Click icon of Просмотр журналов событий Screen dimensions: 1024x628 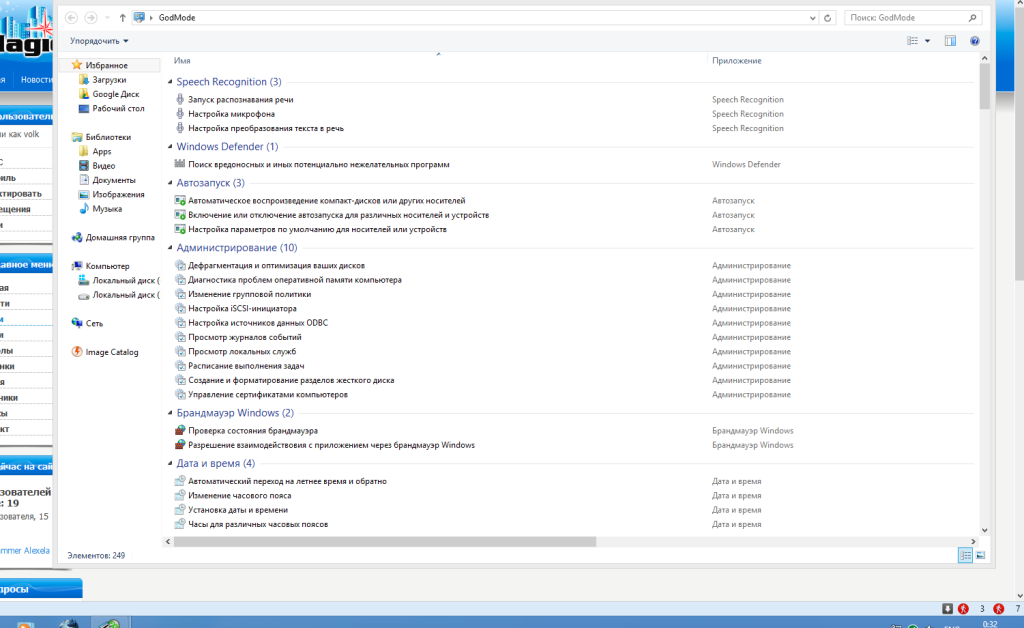point(180,337)
